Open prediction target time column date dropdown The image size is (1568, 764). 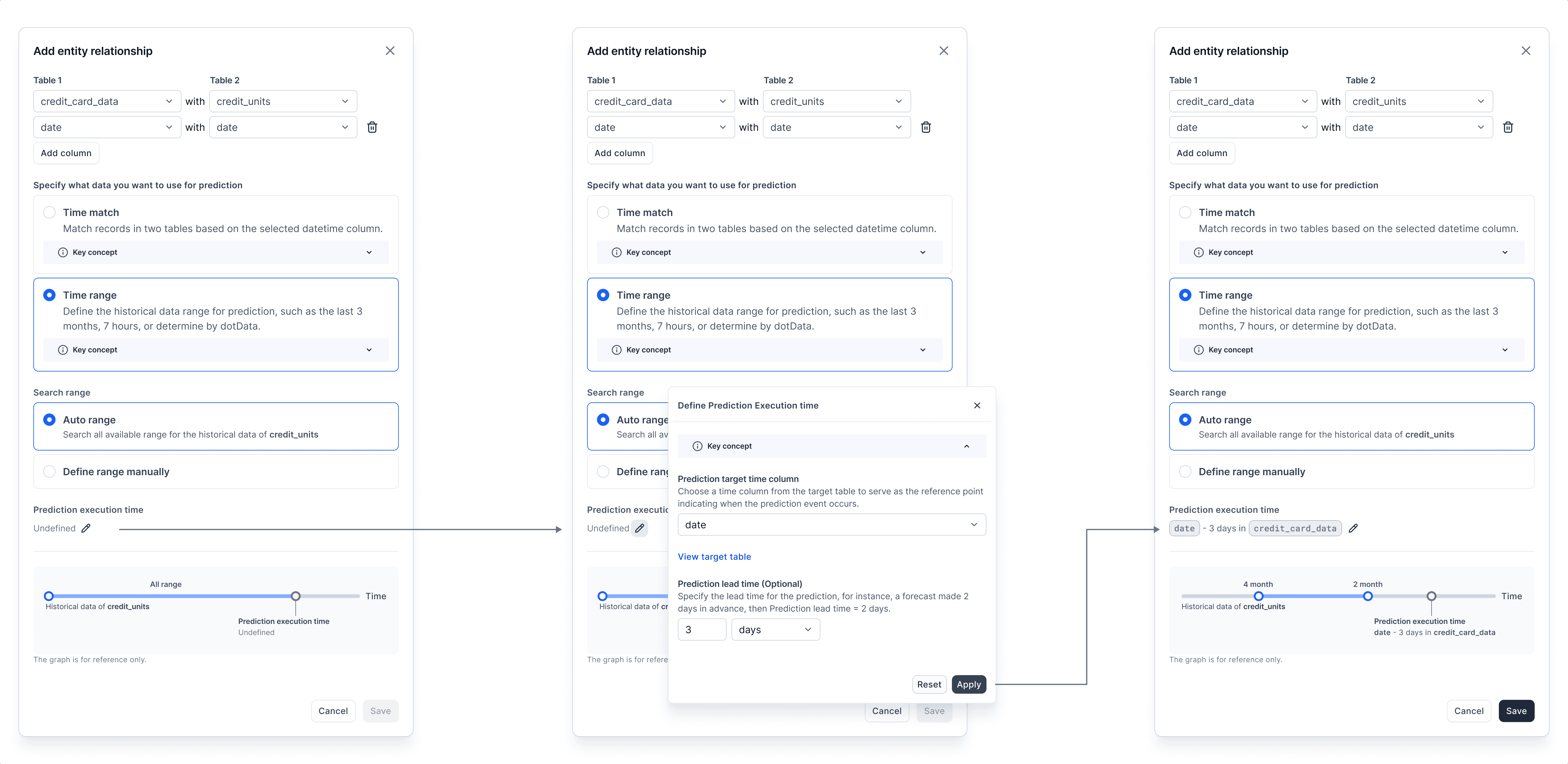pos(831,524)
